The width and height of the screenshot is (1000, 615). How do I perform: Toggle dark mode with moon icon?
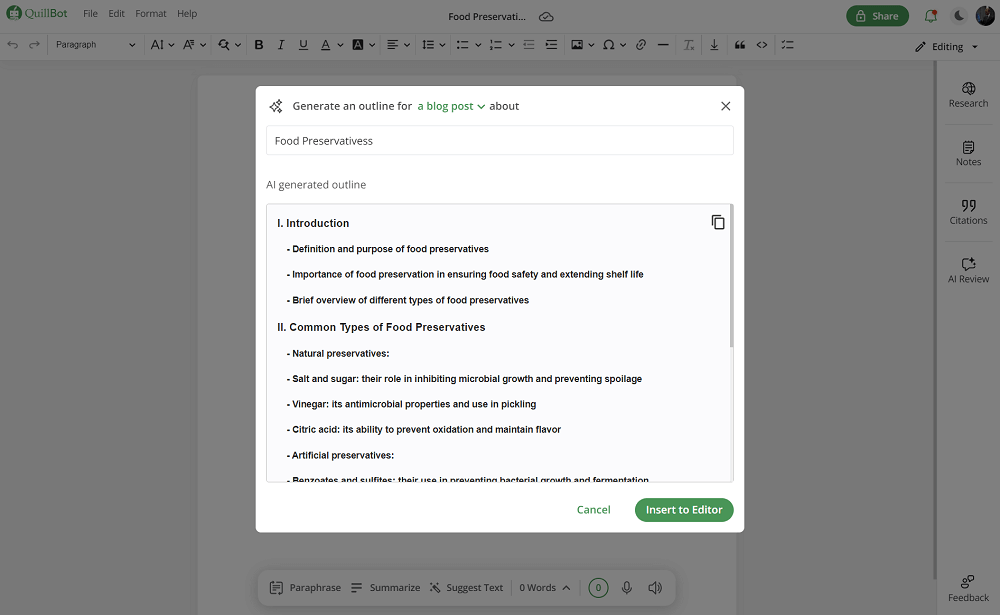tap(959, 16)
